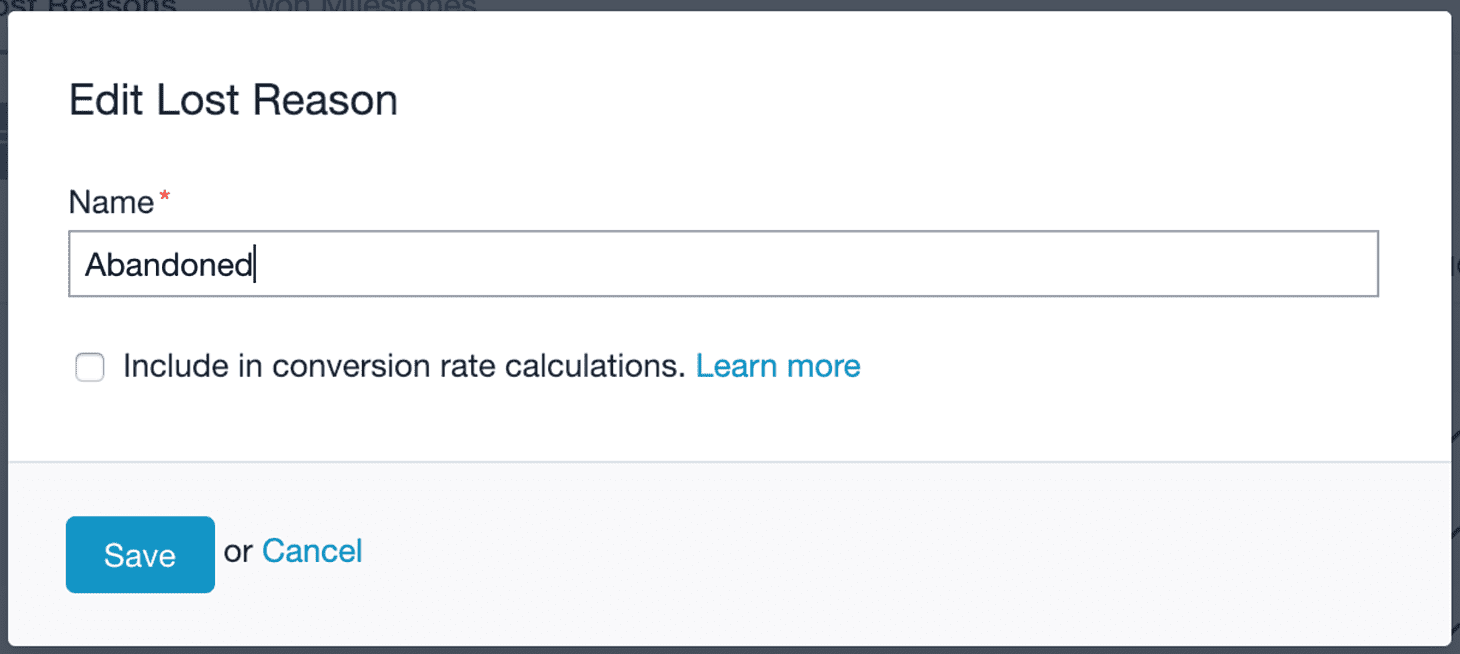
Task: Save the Abandoned lost reason
Action: pyautogui.click(x=140, y=555)
